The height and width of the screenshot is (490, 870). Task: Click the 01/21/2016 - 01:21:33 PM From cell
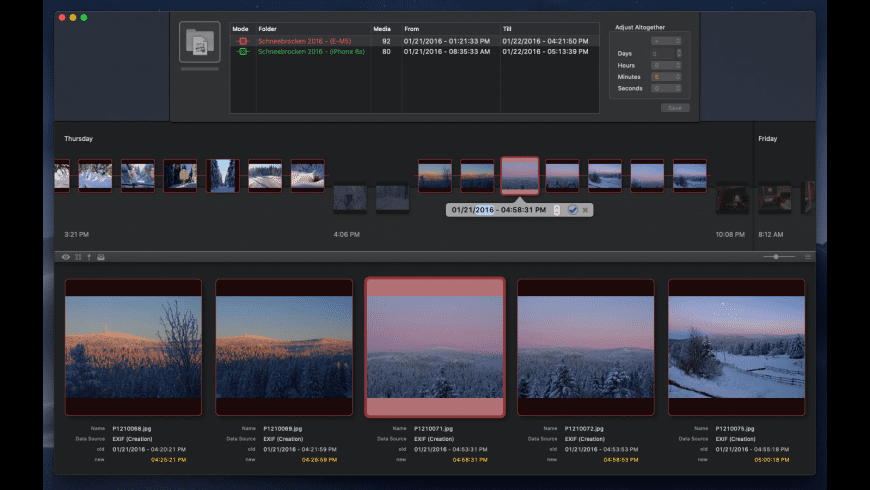coord(447,41)
